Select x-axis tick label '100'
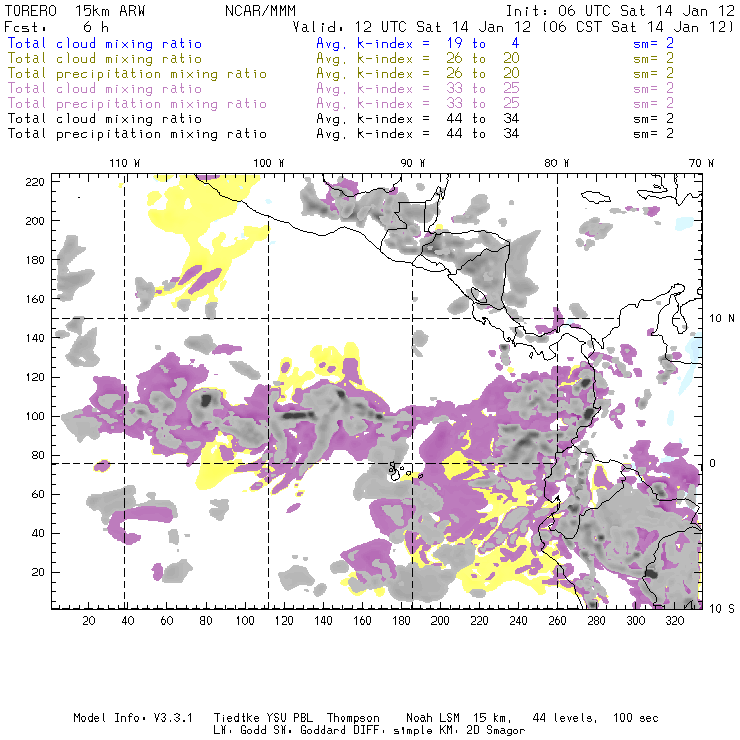The image size is (740, 740). 245,621
